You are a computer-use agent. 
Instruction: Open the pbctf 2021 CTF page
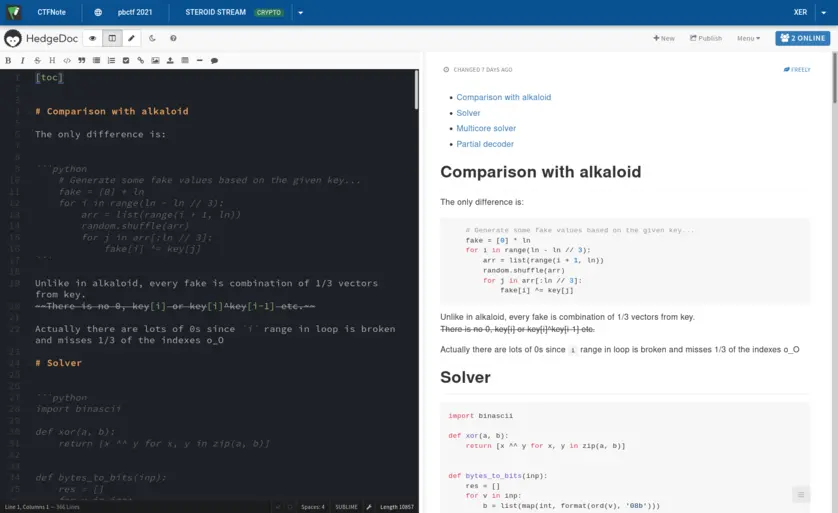pyautogui.click(x=135, y=12)
